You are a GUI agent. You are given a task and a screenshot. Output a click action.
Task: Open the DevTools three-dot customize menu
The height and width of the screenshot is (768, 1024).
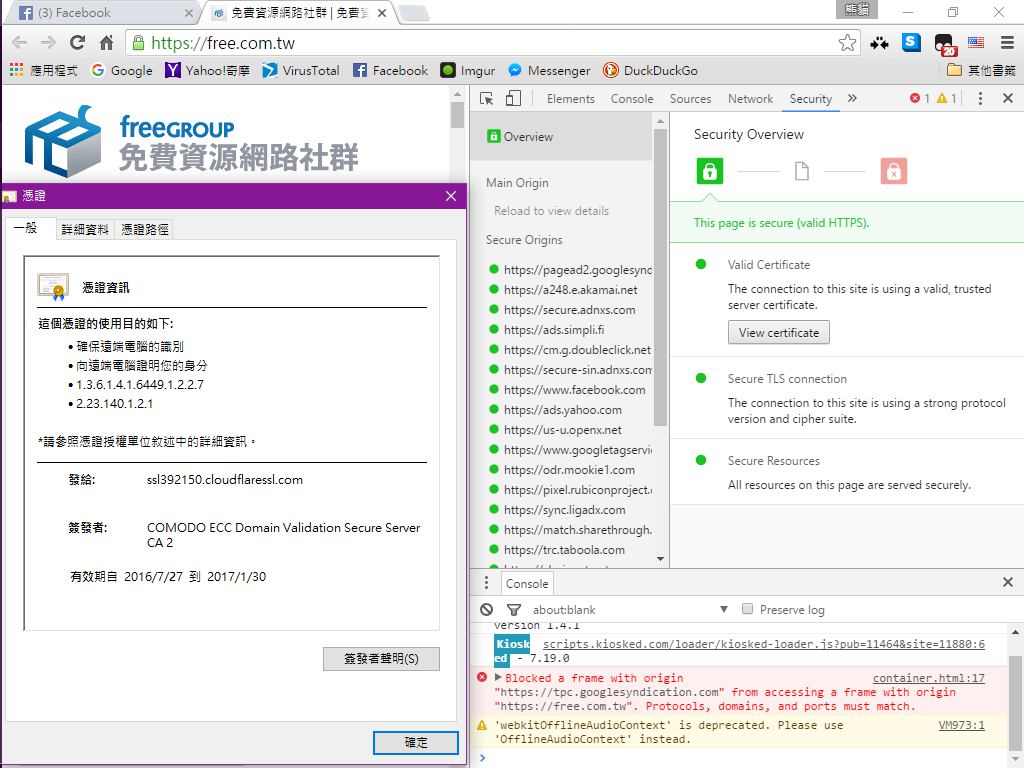(980, 98)
